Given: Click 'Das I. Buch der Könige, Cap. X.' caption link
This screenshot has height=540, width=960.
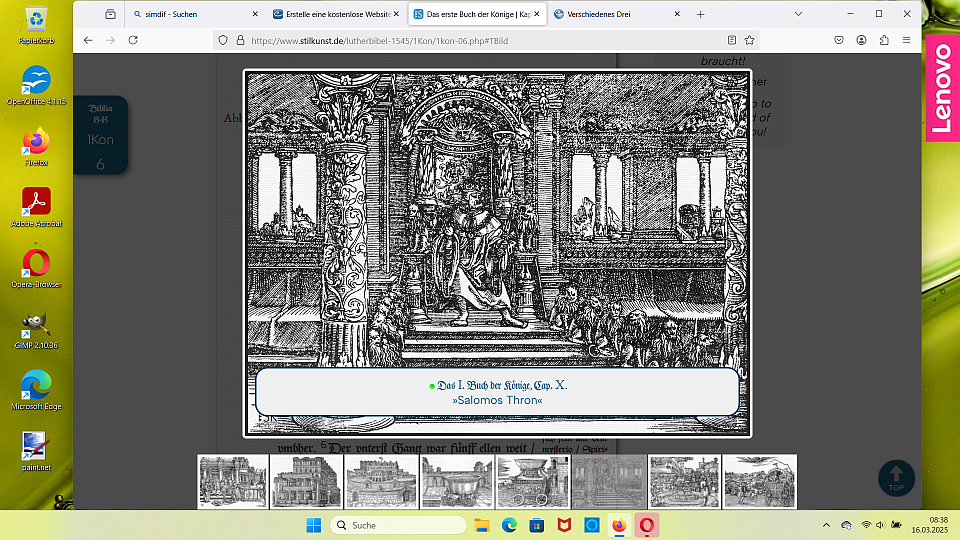Looking at the screenshot, I should (x=502, y=385).
